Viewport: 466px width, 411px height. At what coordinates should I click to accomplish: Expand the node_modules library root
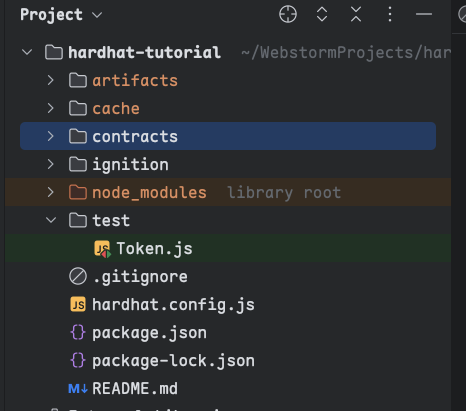[51, 192]
